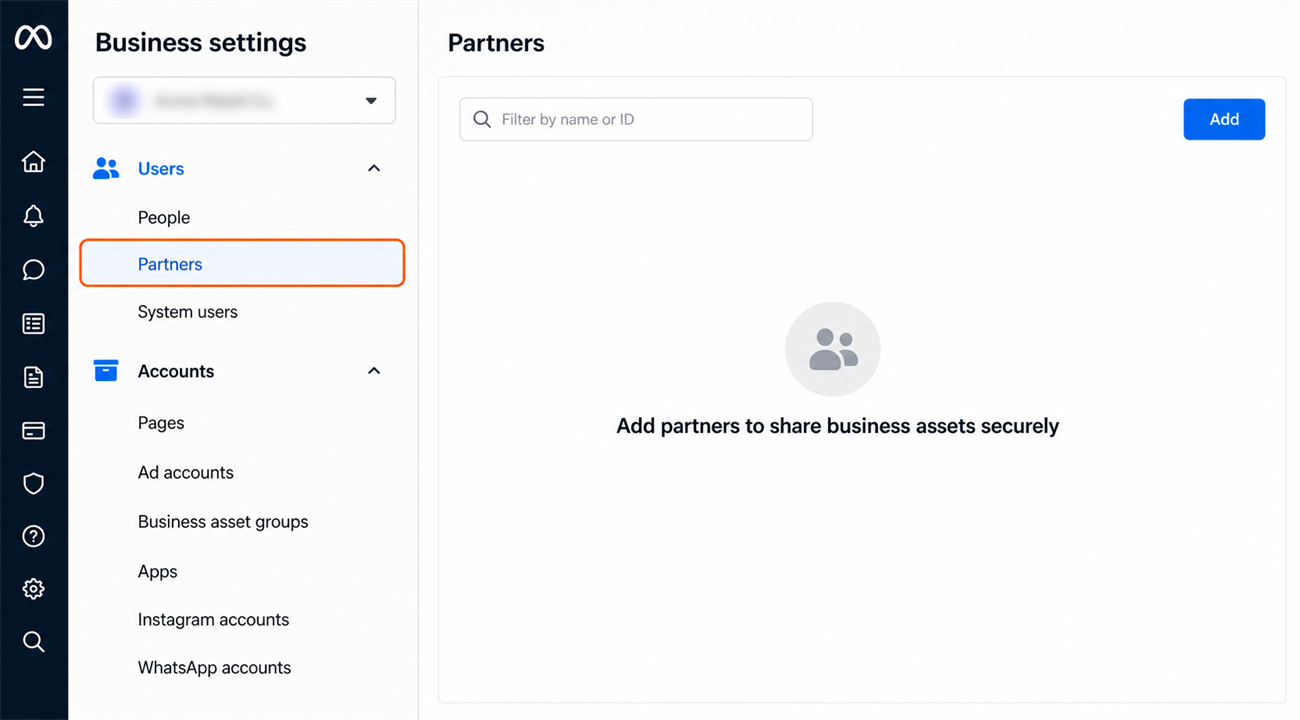Click the empty-state partners illustration
1300x720 pixels.
[x=833, y=350]
